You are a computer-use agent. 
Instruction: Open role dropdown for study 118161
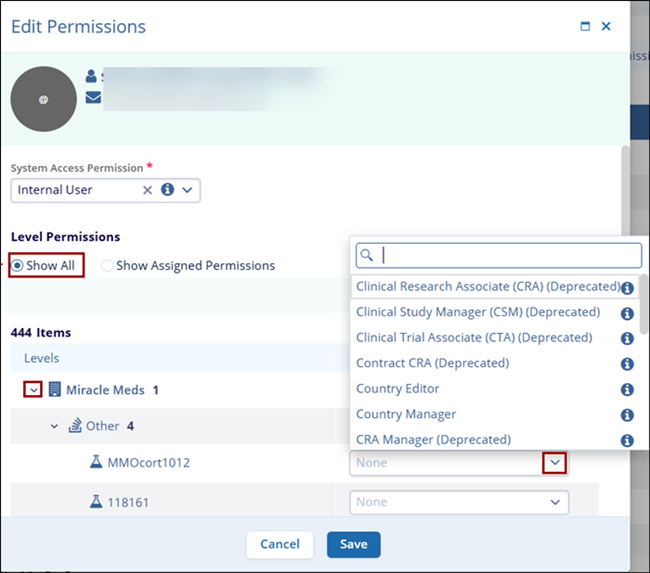click(554, 502)
